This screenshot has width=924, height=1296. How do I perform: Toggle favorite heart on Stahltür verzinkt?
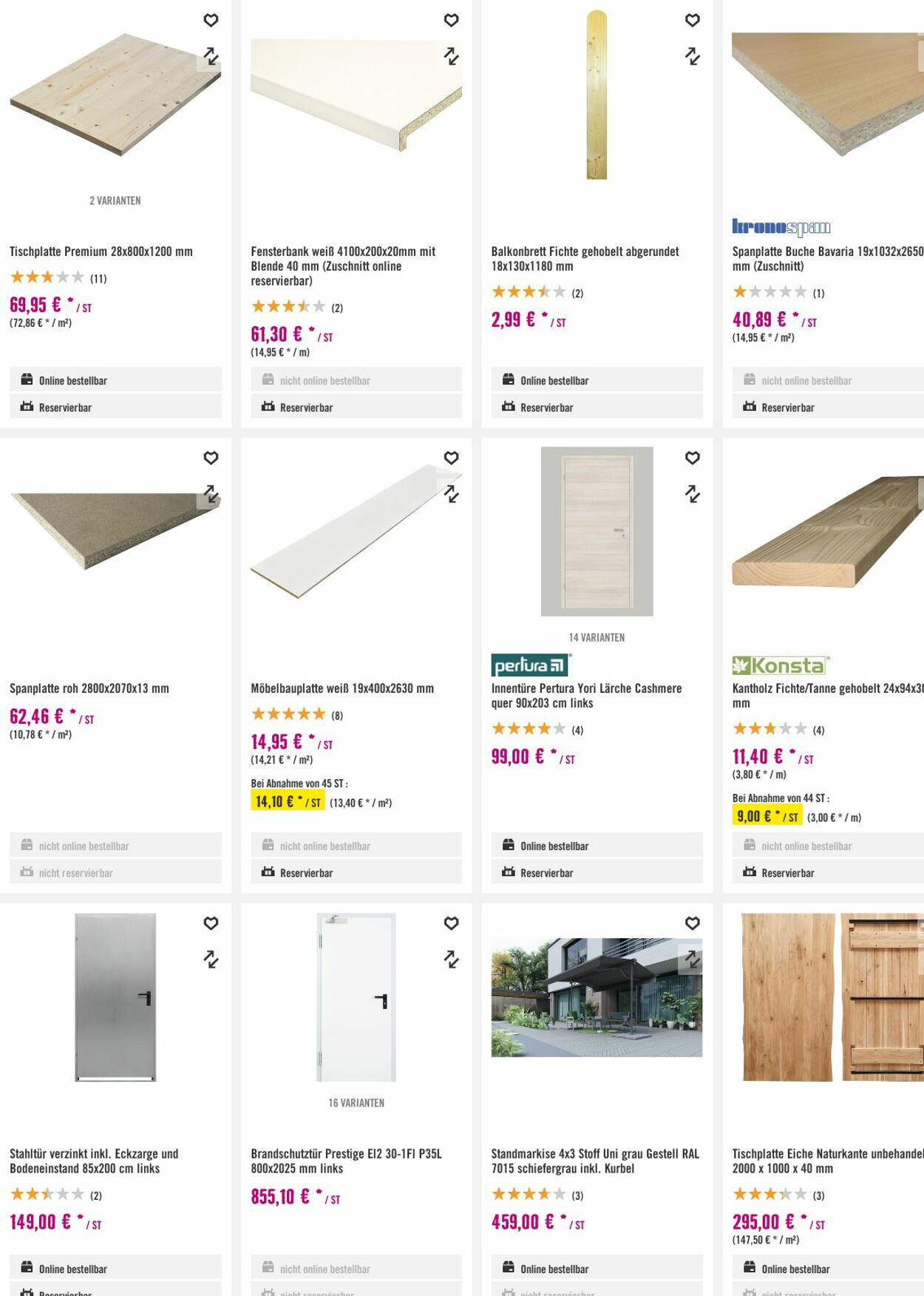[x=211, y=923]
